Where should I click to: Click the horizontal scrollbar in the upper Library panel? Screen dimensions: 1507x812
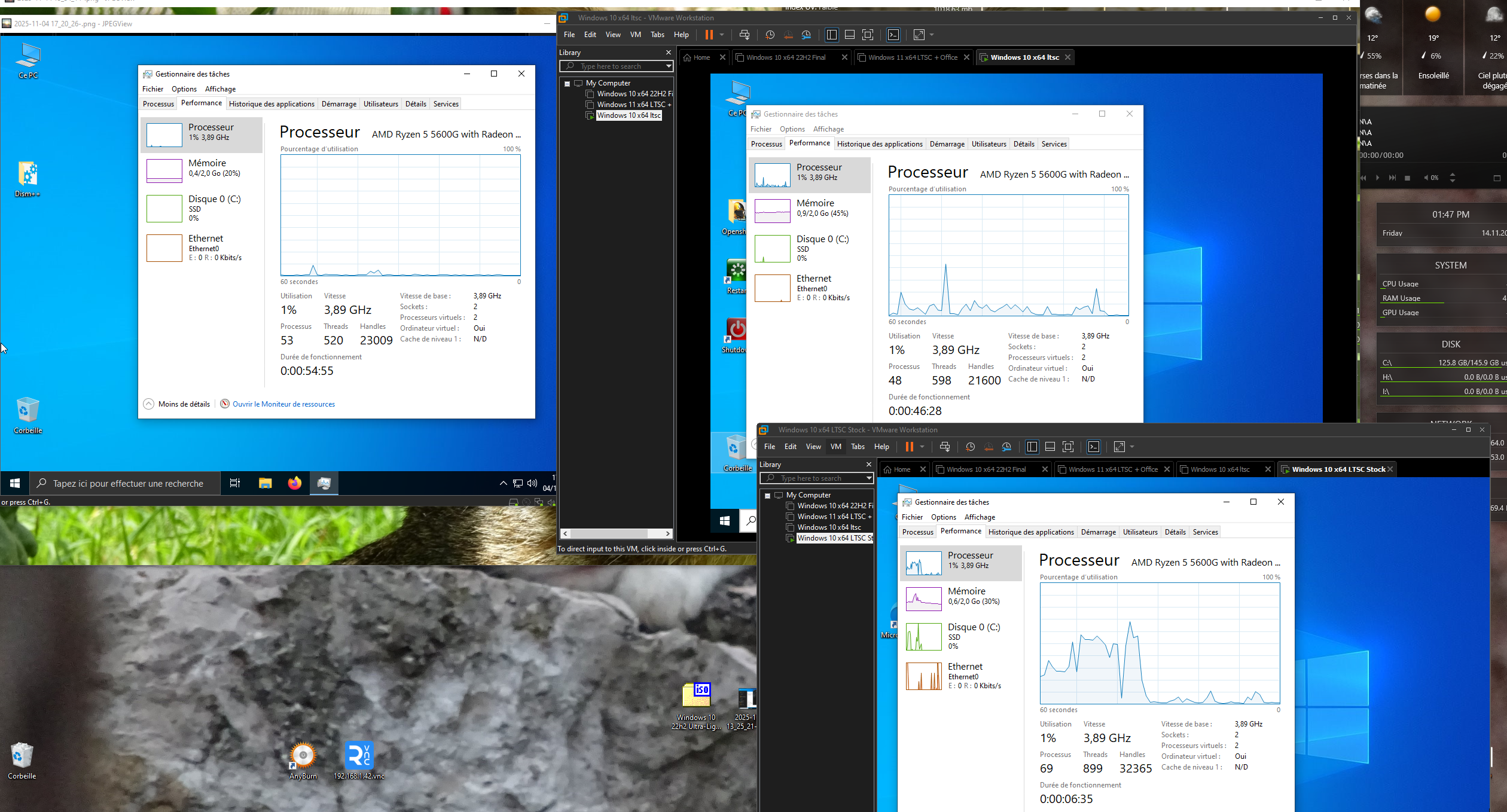[610, 533]
